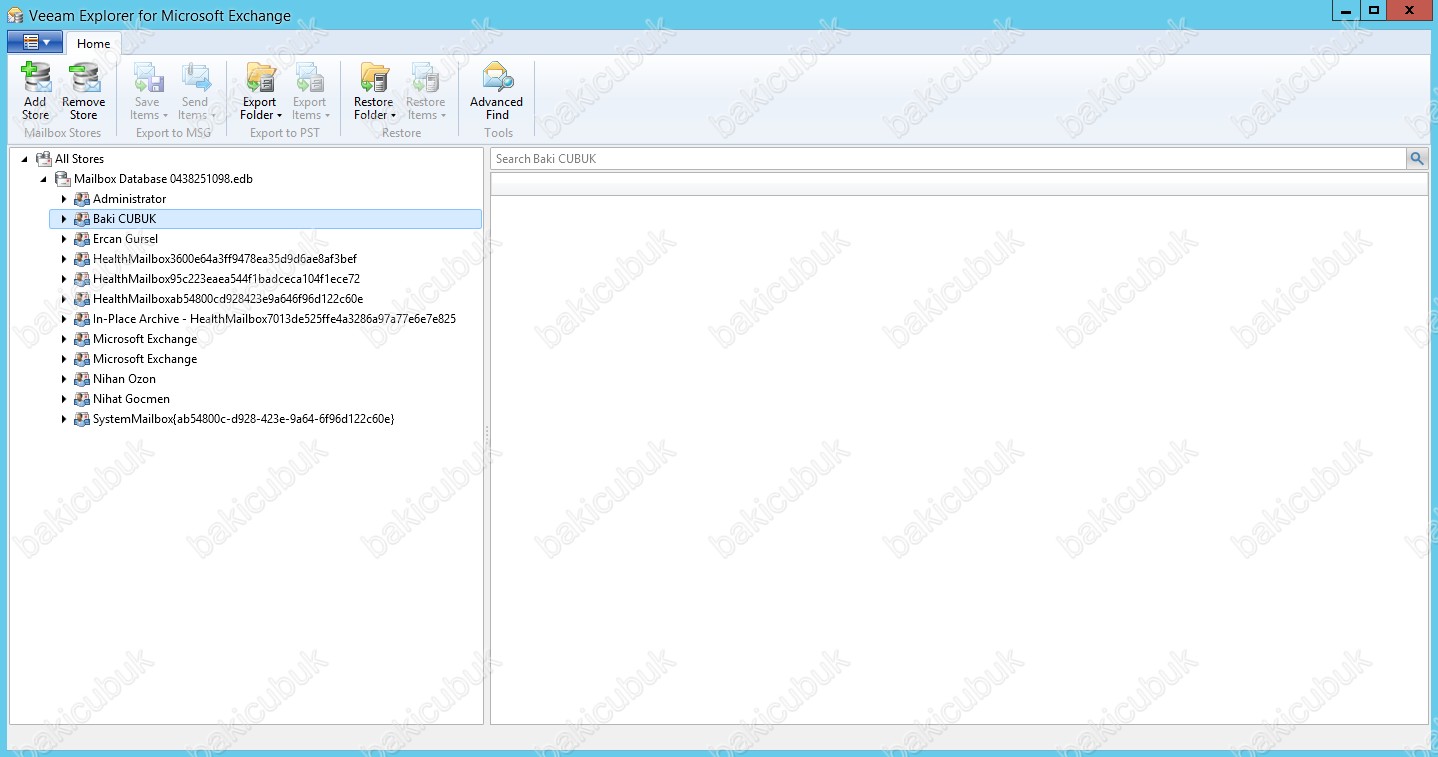Maximize the Veeam Explorer window
Image resolution: width=1438 pixels, height=757 pixels.
click(x=1374, y=9)
